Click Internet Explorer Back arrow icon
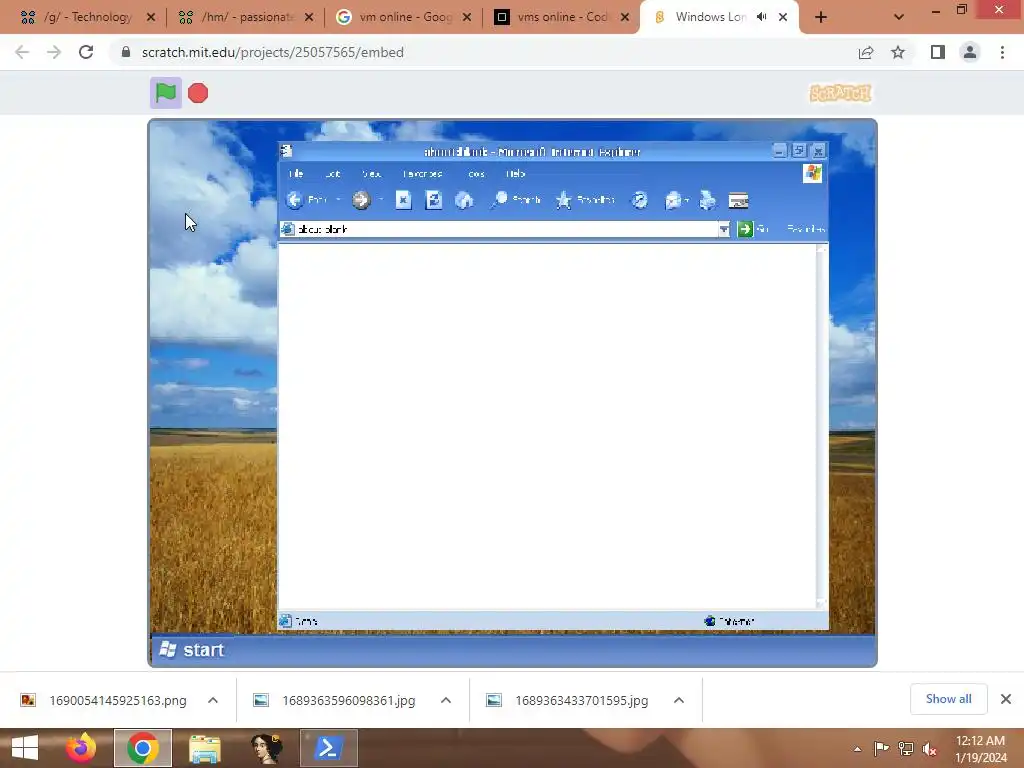 coord(295,200)
